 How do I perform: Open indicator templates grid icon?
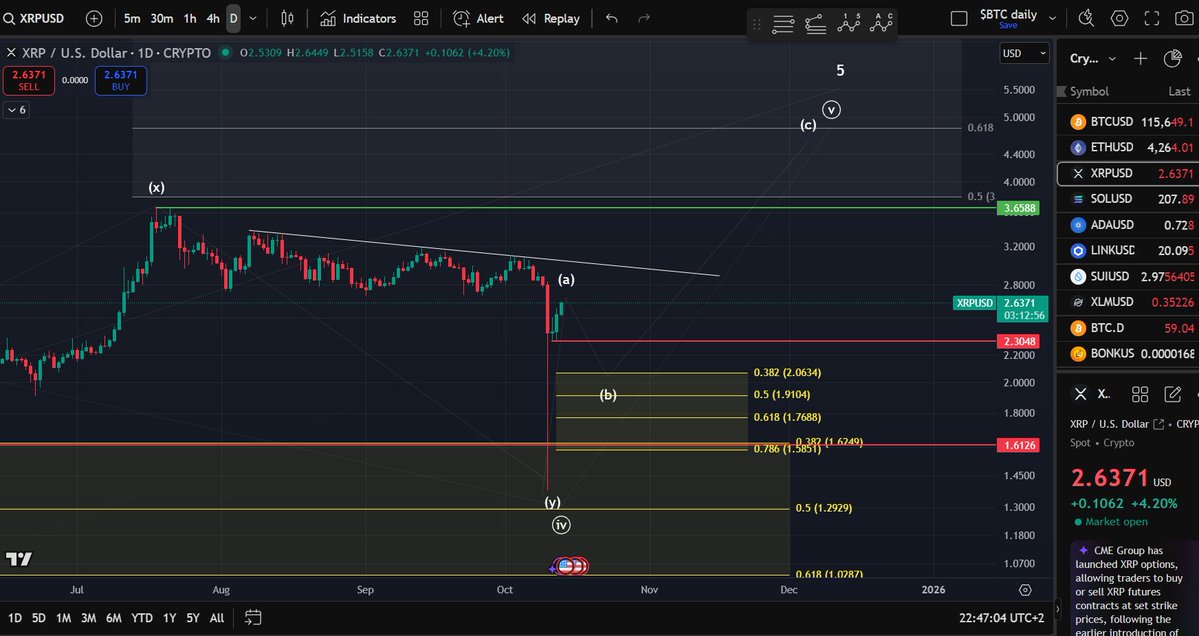click(x=421, y=18)
